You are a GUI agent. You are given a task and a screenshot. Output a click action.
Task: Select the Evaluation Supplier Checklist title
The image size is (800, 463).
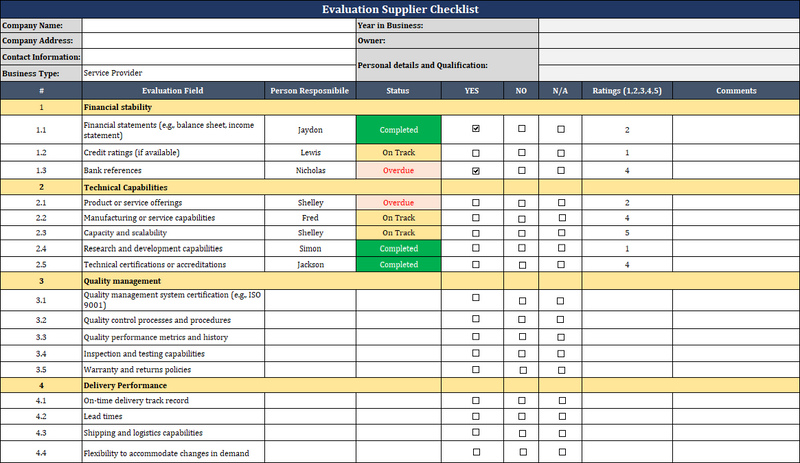coord(400,9)
